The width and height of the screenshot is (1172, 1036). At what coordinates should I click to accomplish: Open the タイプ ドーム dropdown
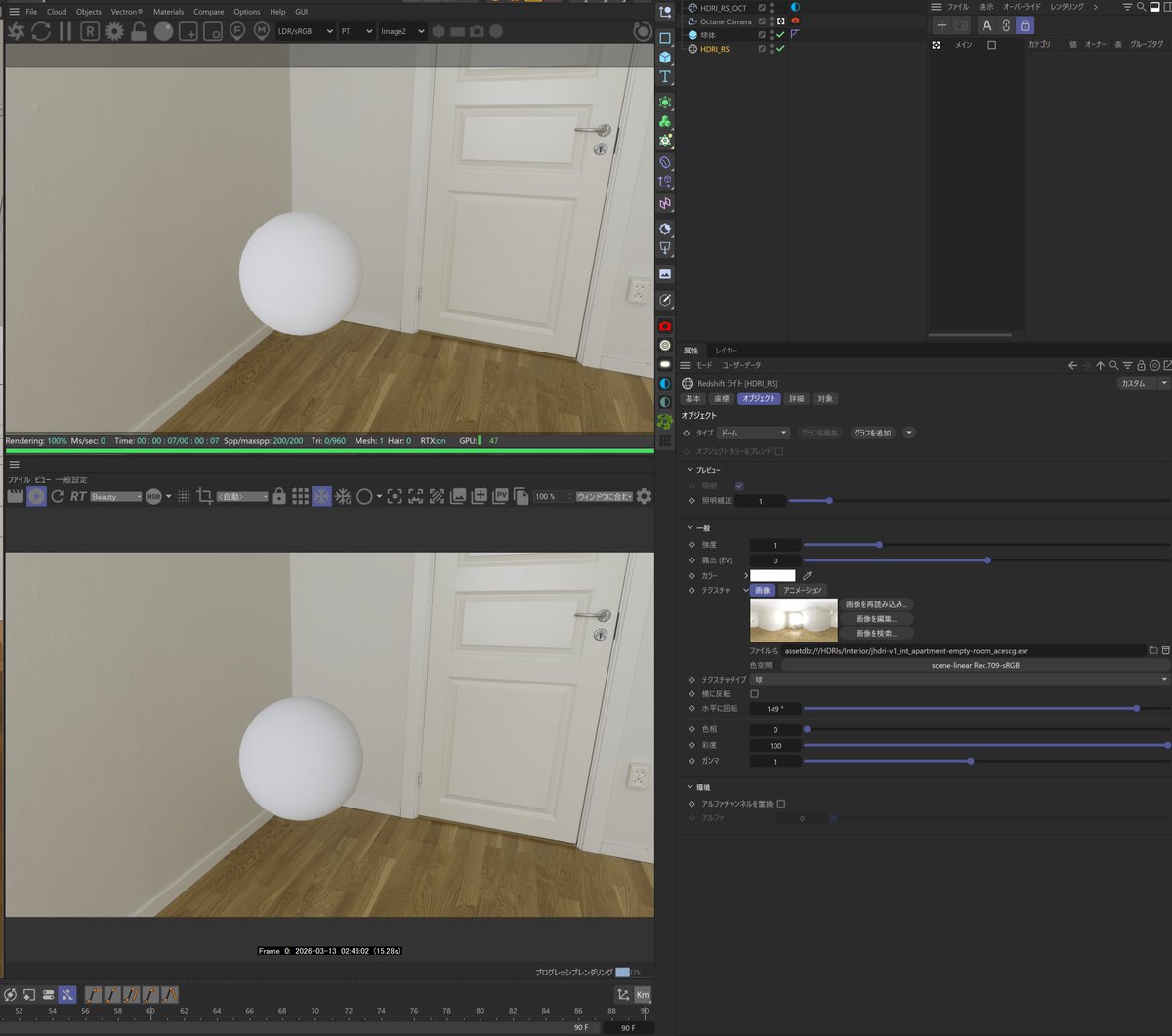(x=753, y=433)
